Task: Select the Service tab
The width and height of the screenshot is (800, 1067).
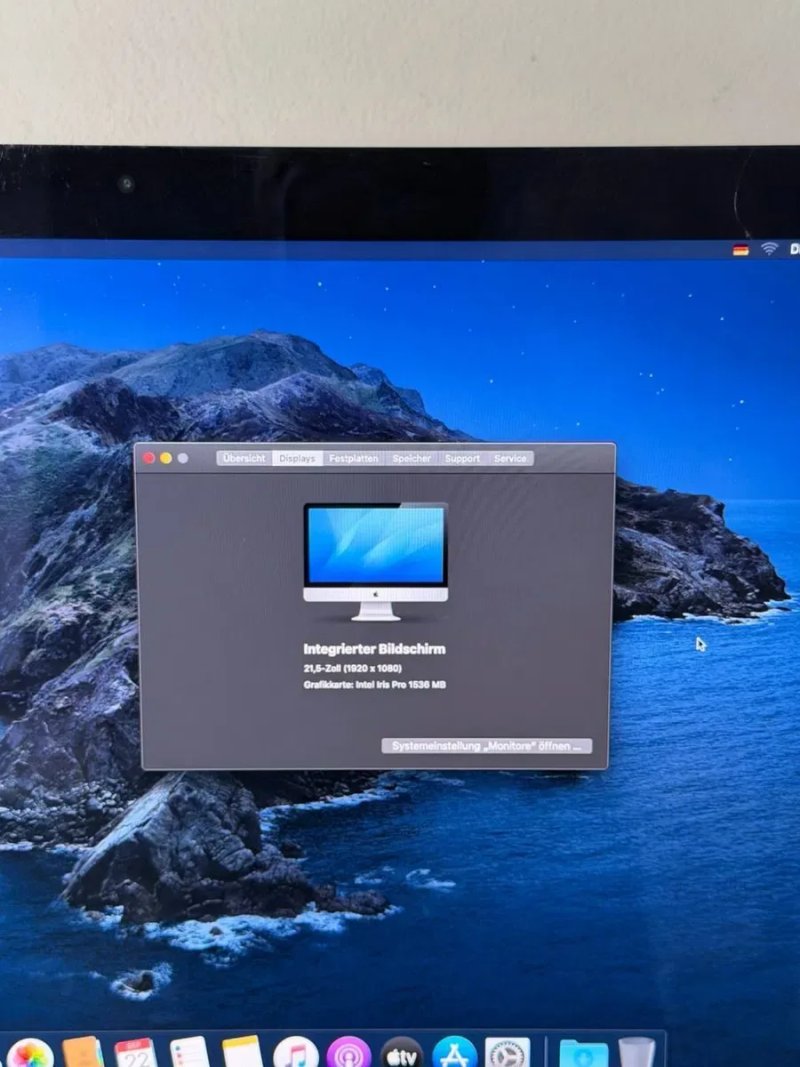Action: [x=510, y=459]
